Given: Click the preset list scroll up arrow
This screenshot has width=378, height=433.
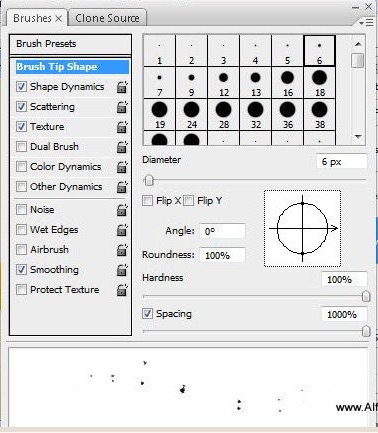Looking at the screenshot, I should point(358,44).
